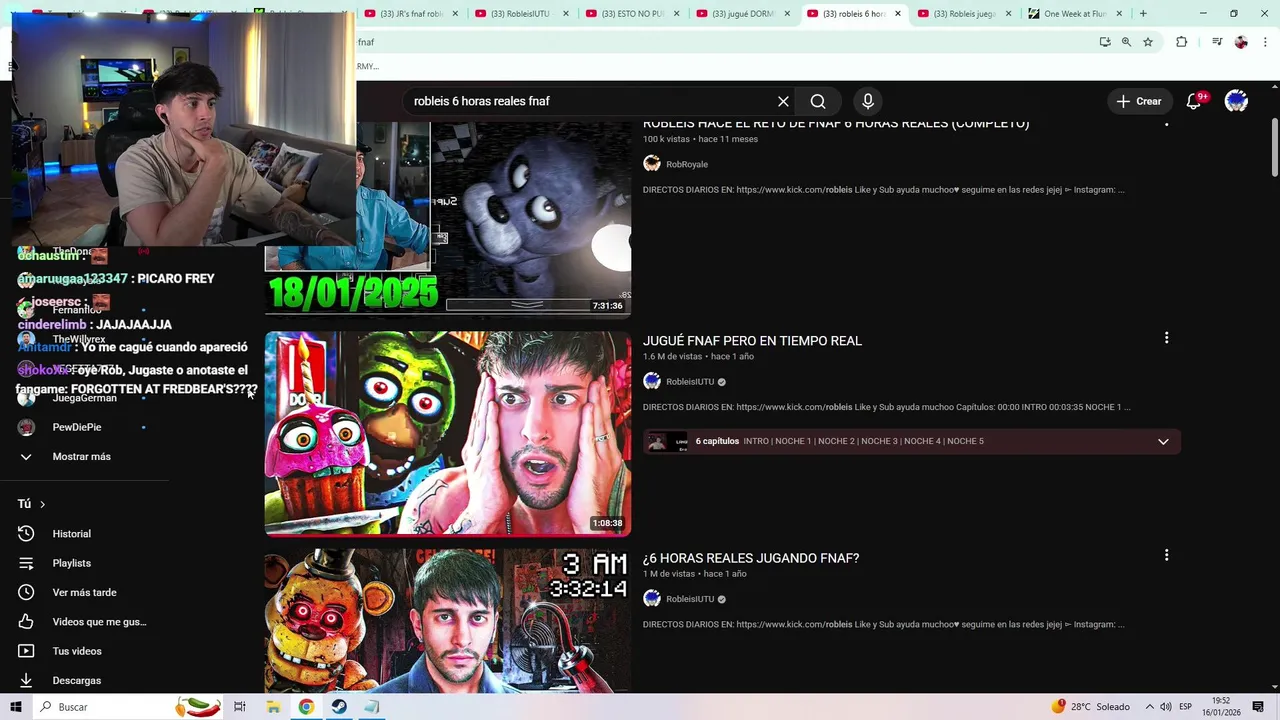Screen dimensions: 1280x720
Task: Click the install app icon in address bar
Action: click(x=1105, y=42)
